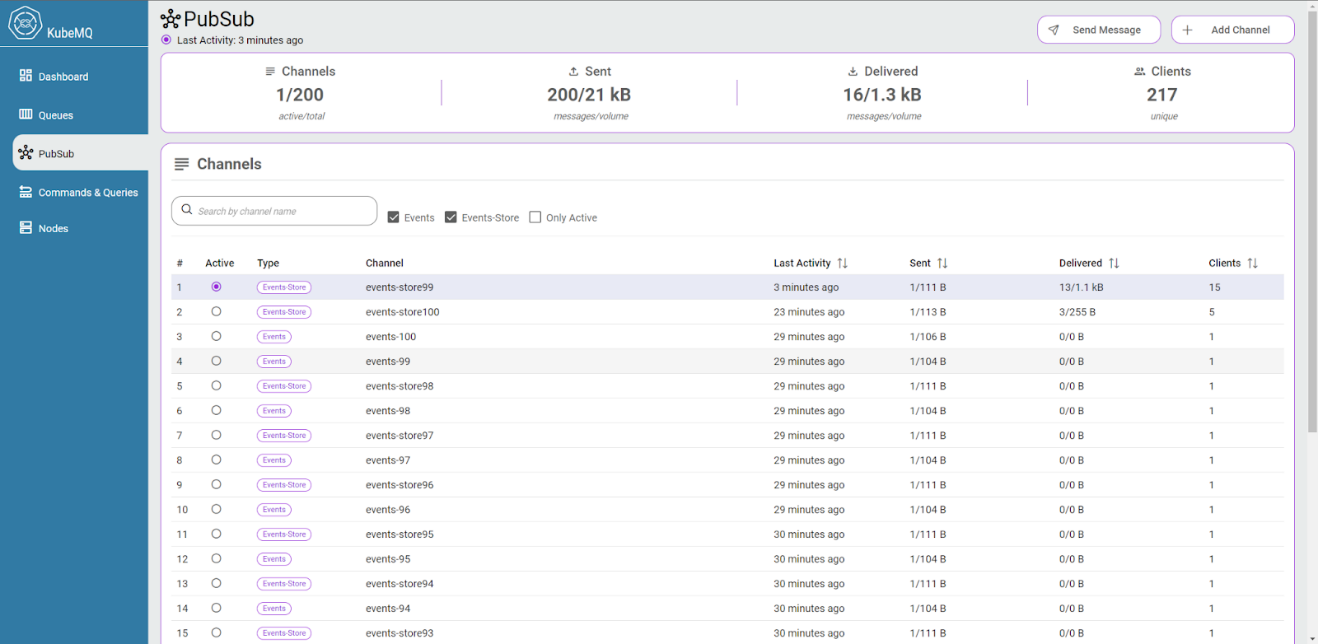Sort by Delivered arrows icon

click(x=1114, y=263)
